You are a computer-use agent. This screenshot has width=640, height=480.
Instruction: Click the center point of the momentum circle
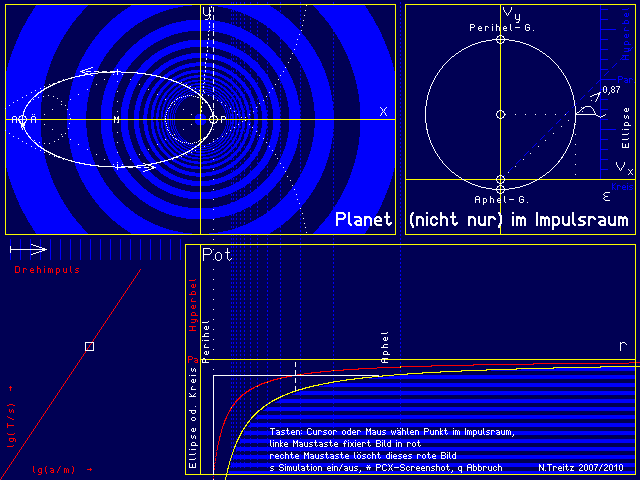click(x=500, y=115)
